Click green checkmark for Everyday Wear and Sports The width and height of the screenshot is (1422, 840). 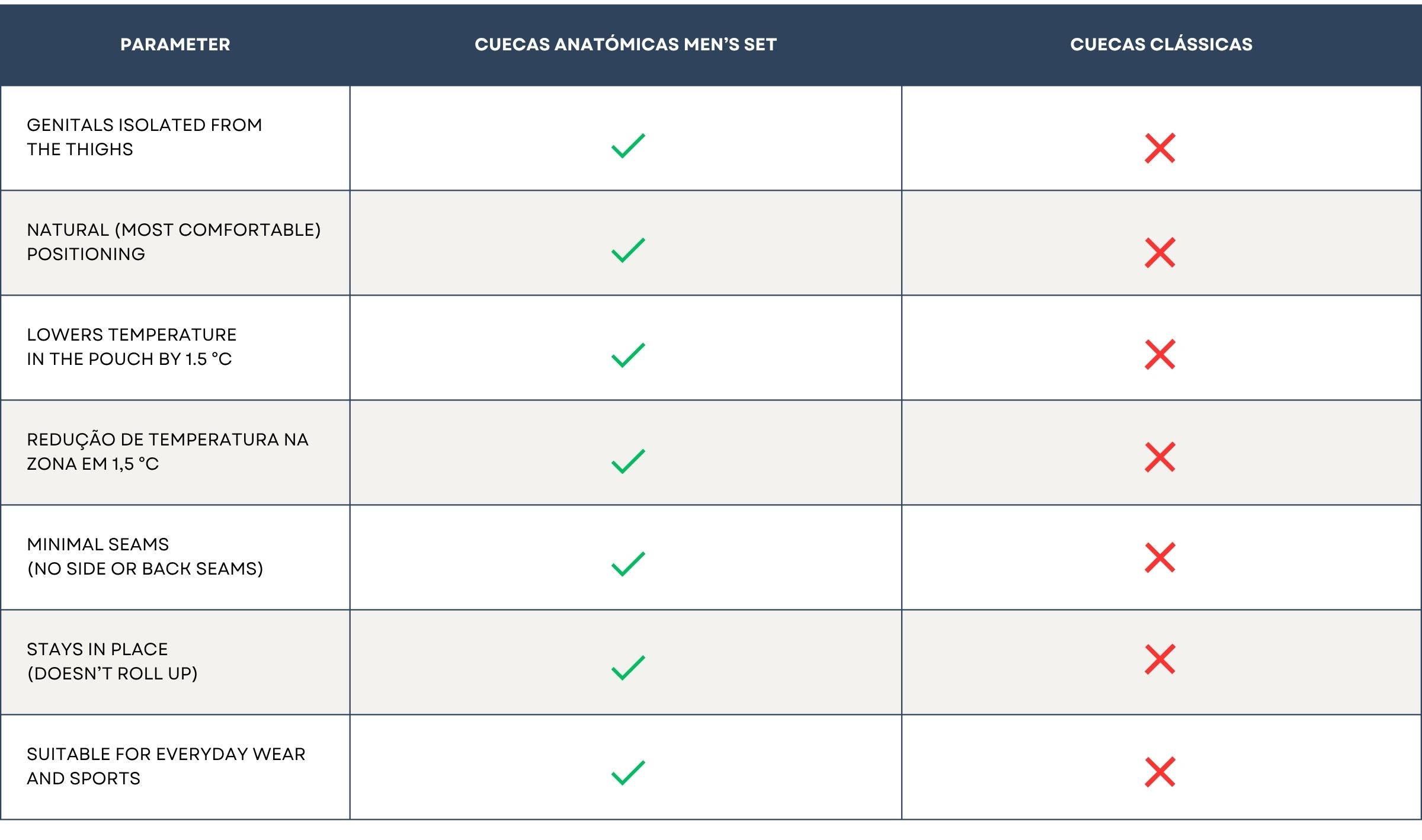pos(627,772)
